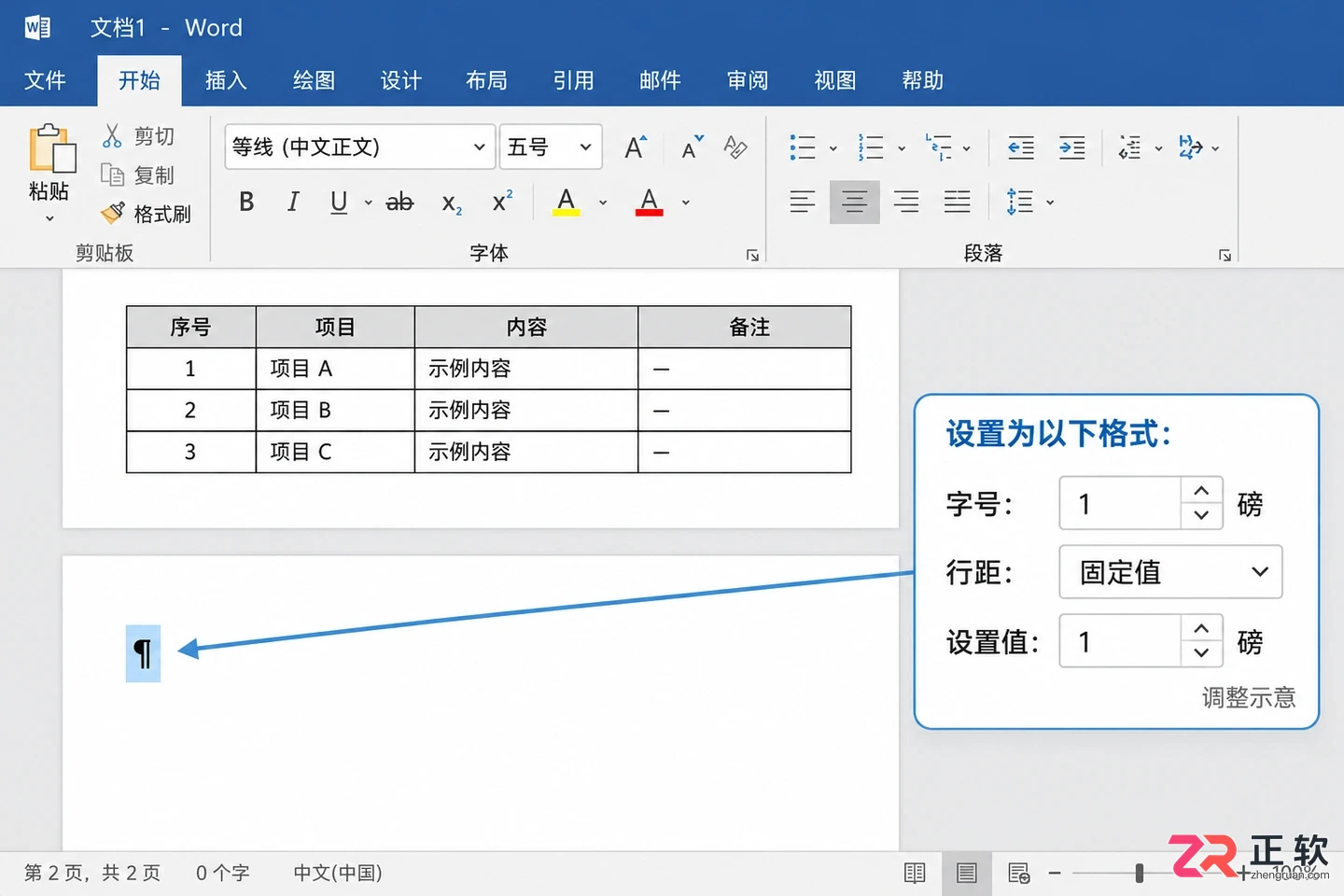Switch to Read Mode view in status bar

point(915,873)
